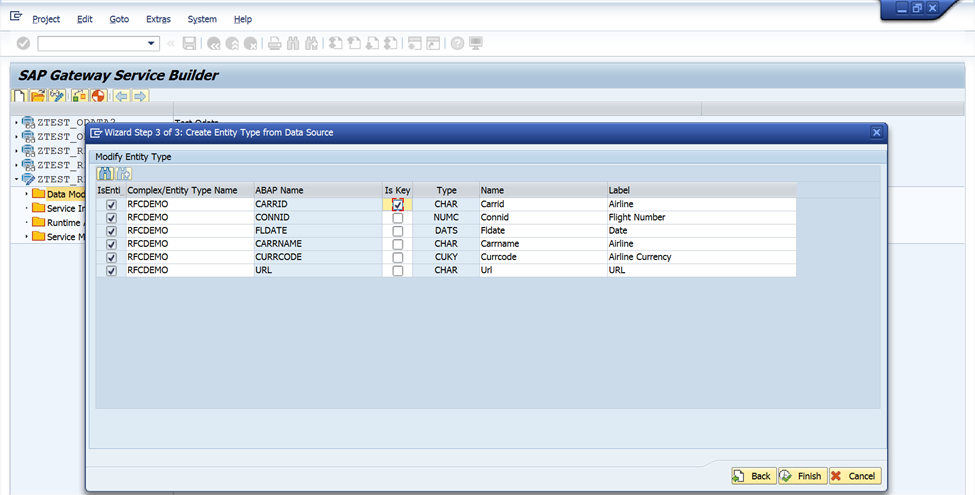Click the Customize Local Layout monitor icon
This screenshot has height=495, width=975.
pyautogui.click(x=476, y=44)
